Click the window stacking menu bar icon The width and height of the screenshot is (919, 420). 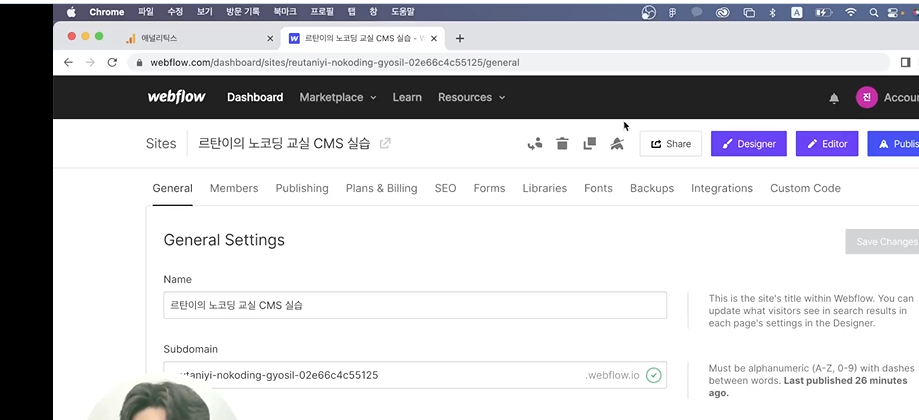(x=749, y=12)
